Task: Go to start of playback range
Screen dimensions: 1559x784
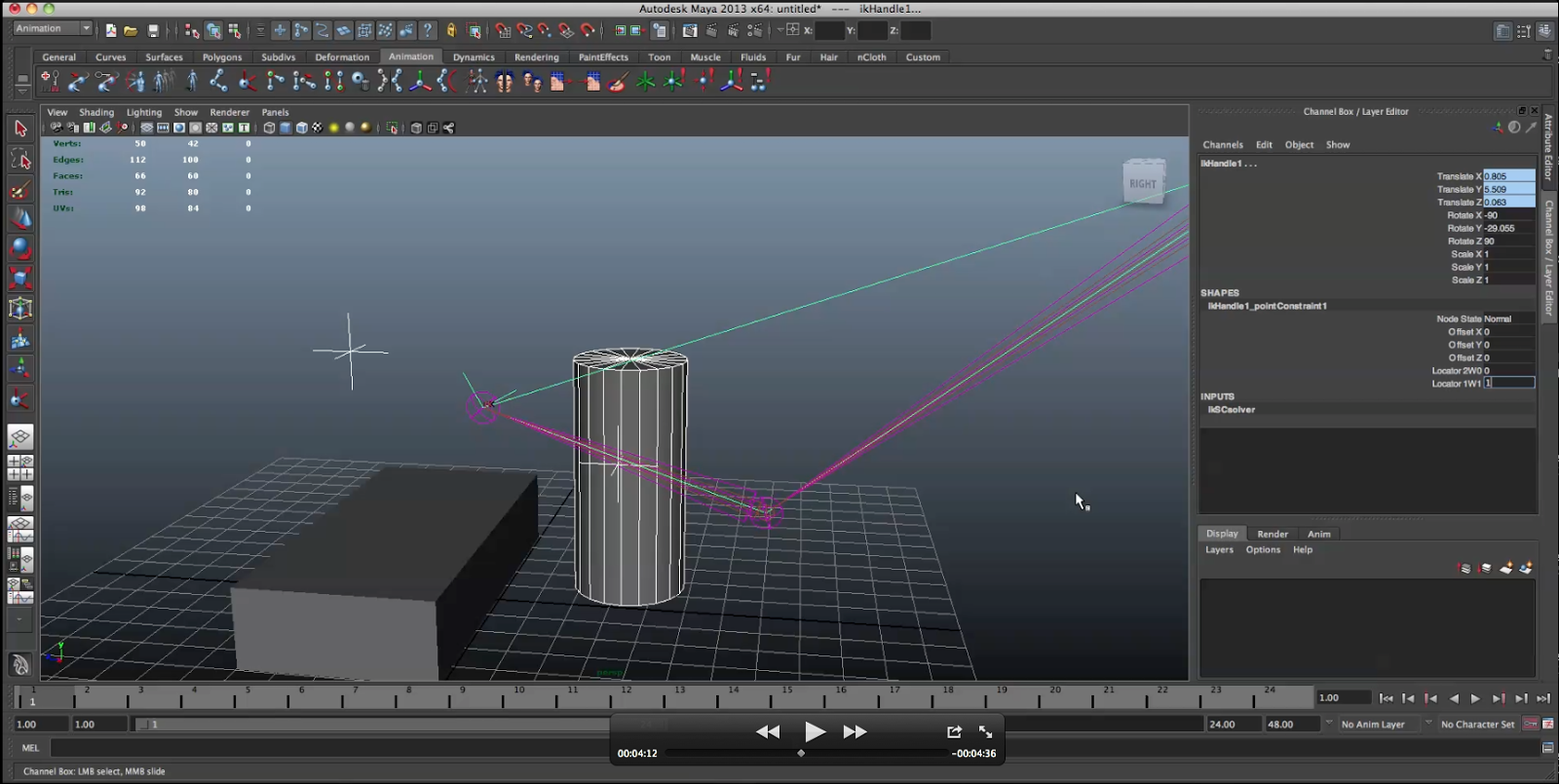Action: (1386, 698)
